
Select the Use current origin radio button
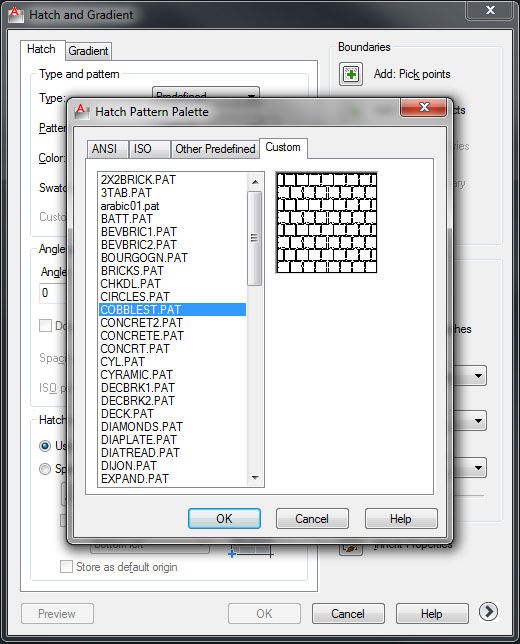point(45,446)
